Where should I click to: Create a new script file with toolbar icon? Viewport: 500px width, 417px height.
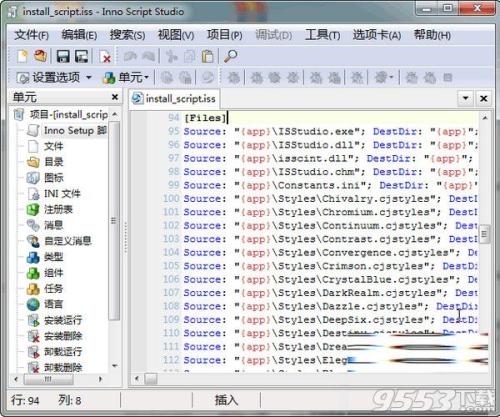(23, 56)
